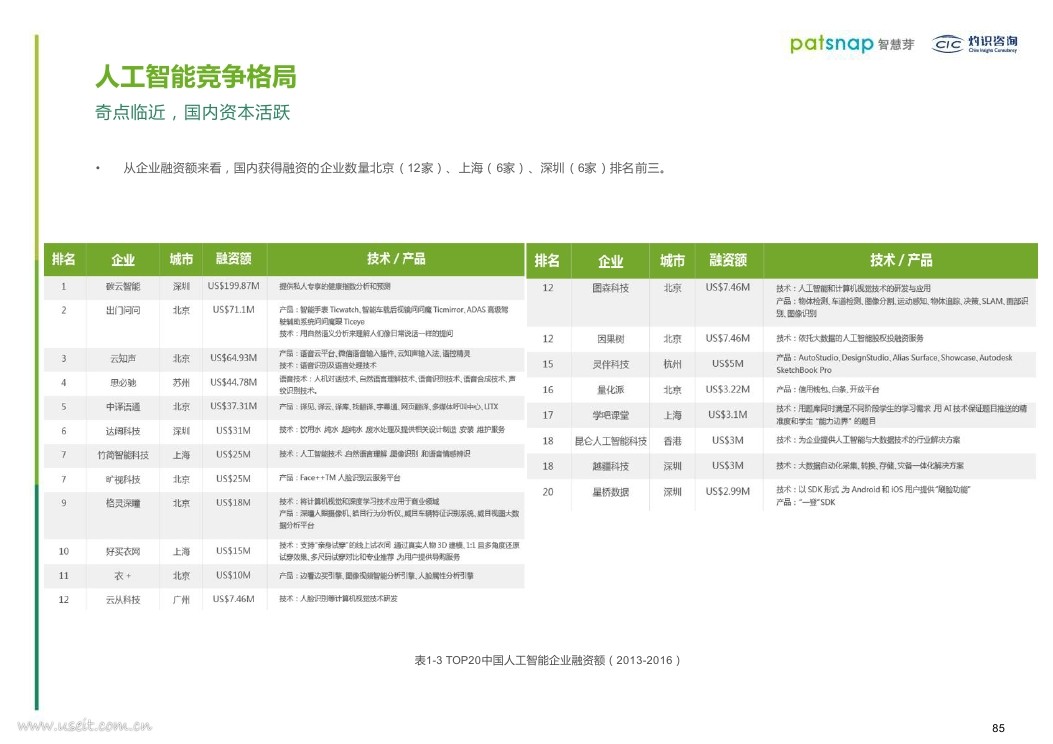Viewport: 1053px width, 744px height.
Task: Click company name 云从科技
Action: tap(123, 600)
